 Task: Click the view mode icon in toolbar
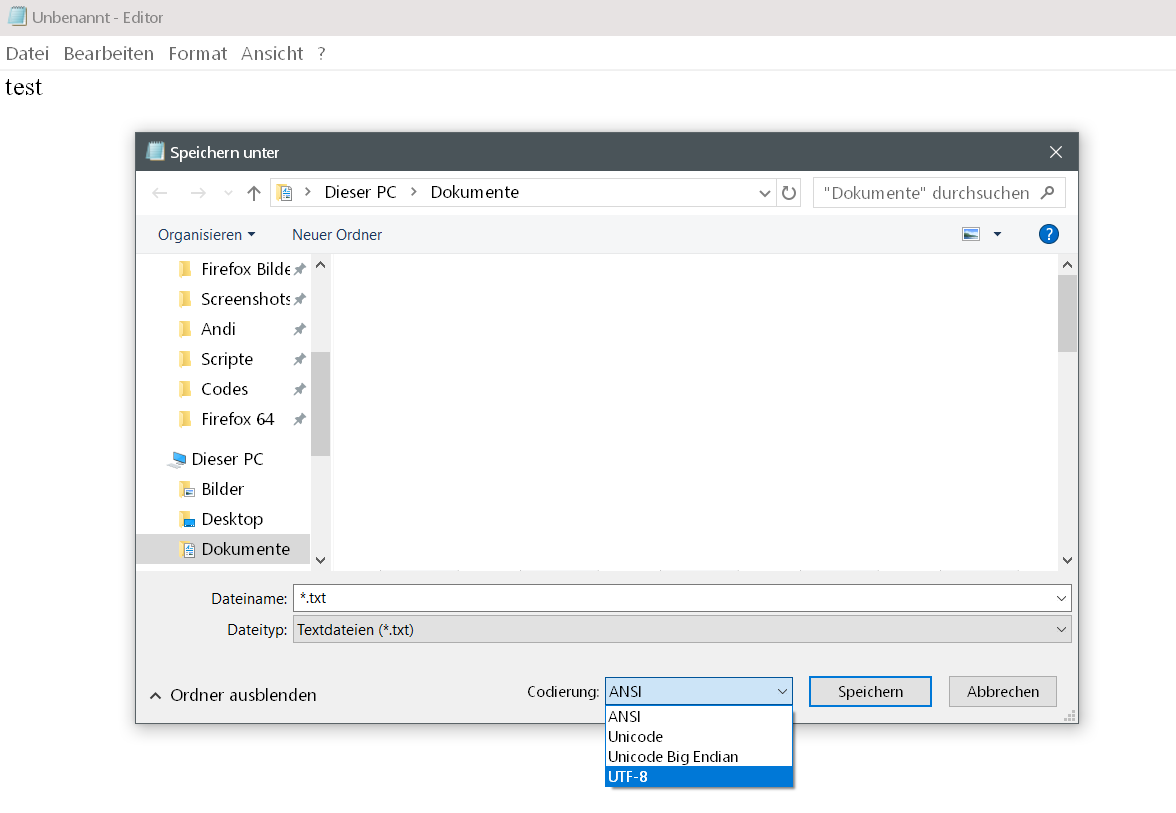(x=971, y=234)
